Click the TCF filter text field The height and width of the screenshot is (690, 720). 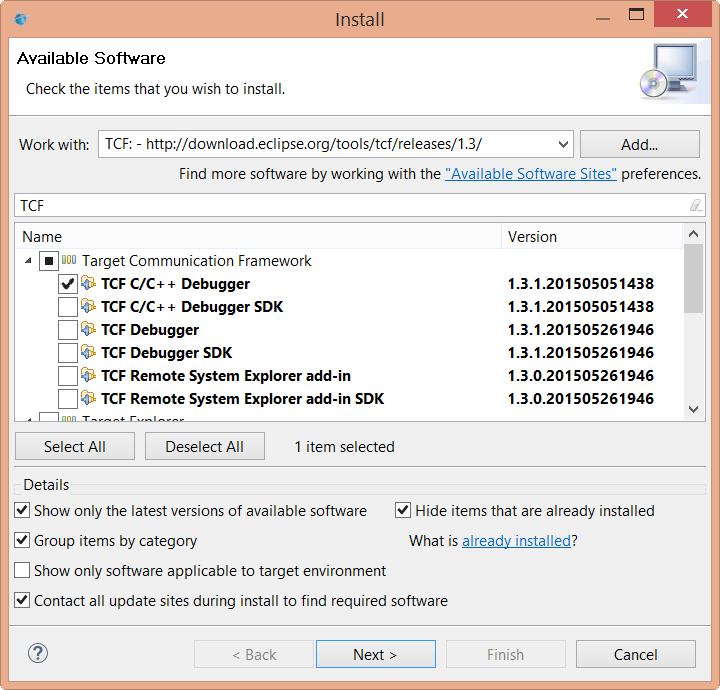(352, 205)
